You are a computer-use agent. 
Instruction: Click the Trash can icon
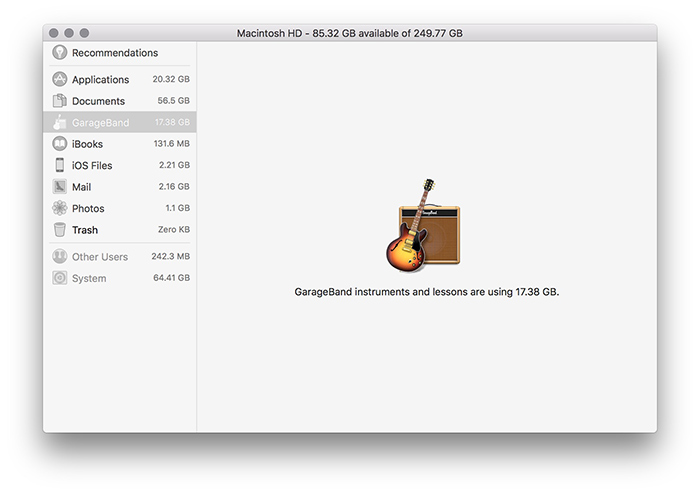coord(59,229)
